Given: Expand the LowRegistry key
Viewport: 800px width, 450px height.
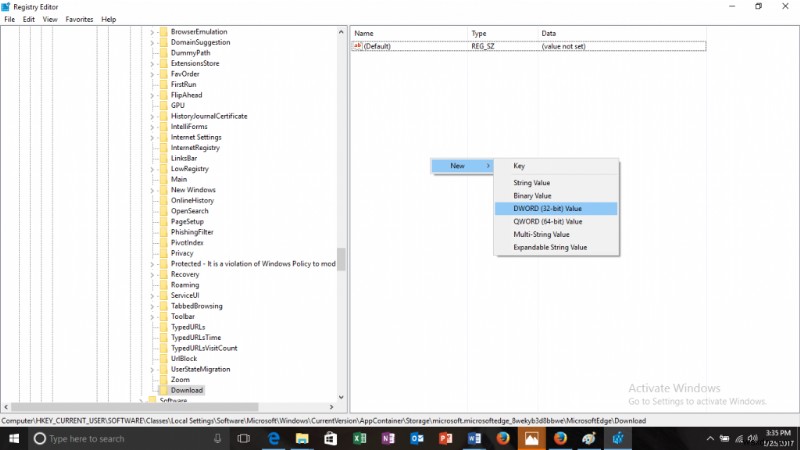Looking at the screenshot, I should 152,169.
